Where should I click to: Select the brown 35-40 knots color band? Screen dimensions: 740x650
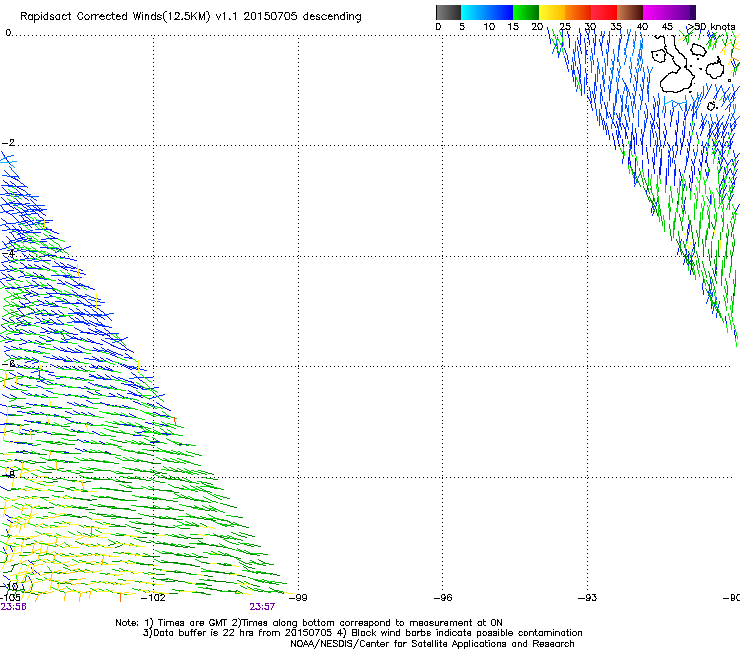pyautogui.click(x=630, y=12)
